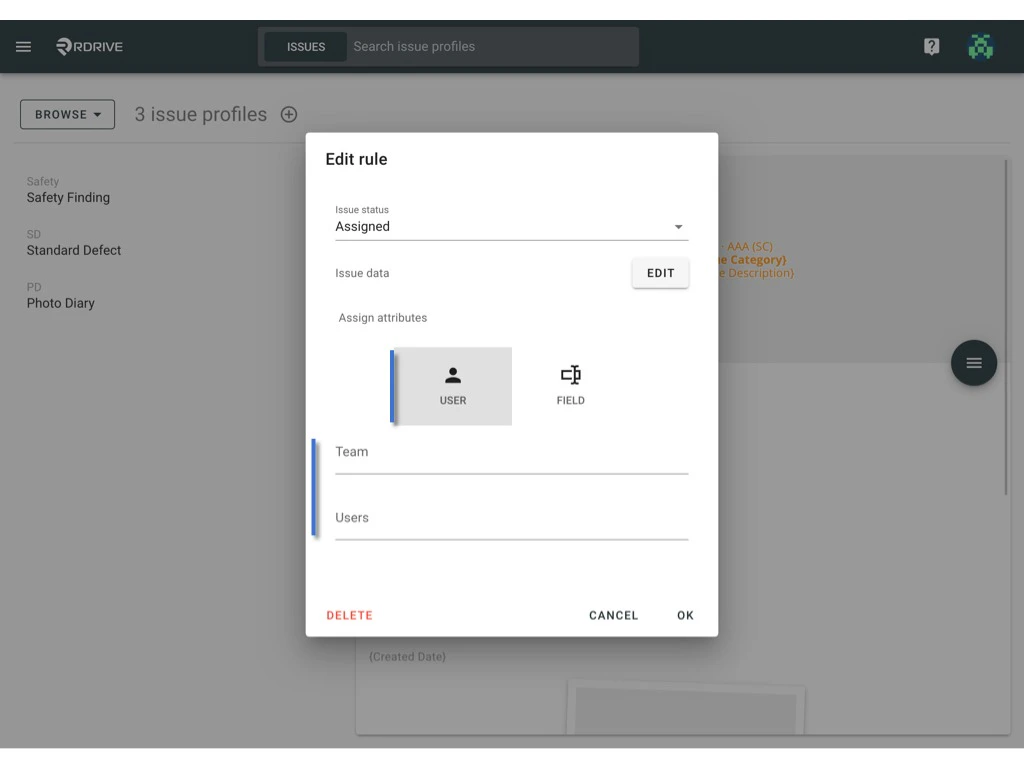Click the green avatar in the top bar

(981, 46)
